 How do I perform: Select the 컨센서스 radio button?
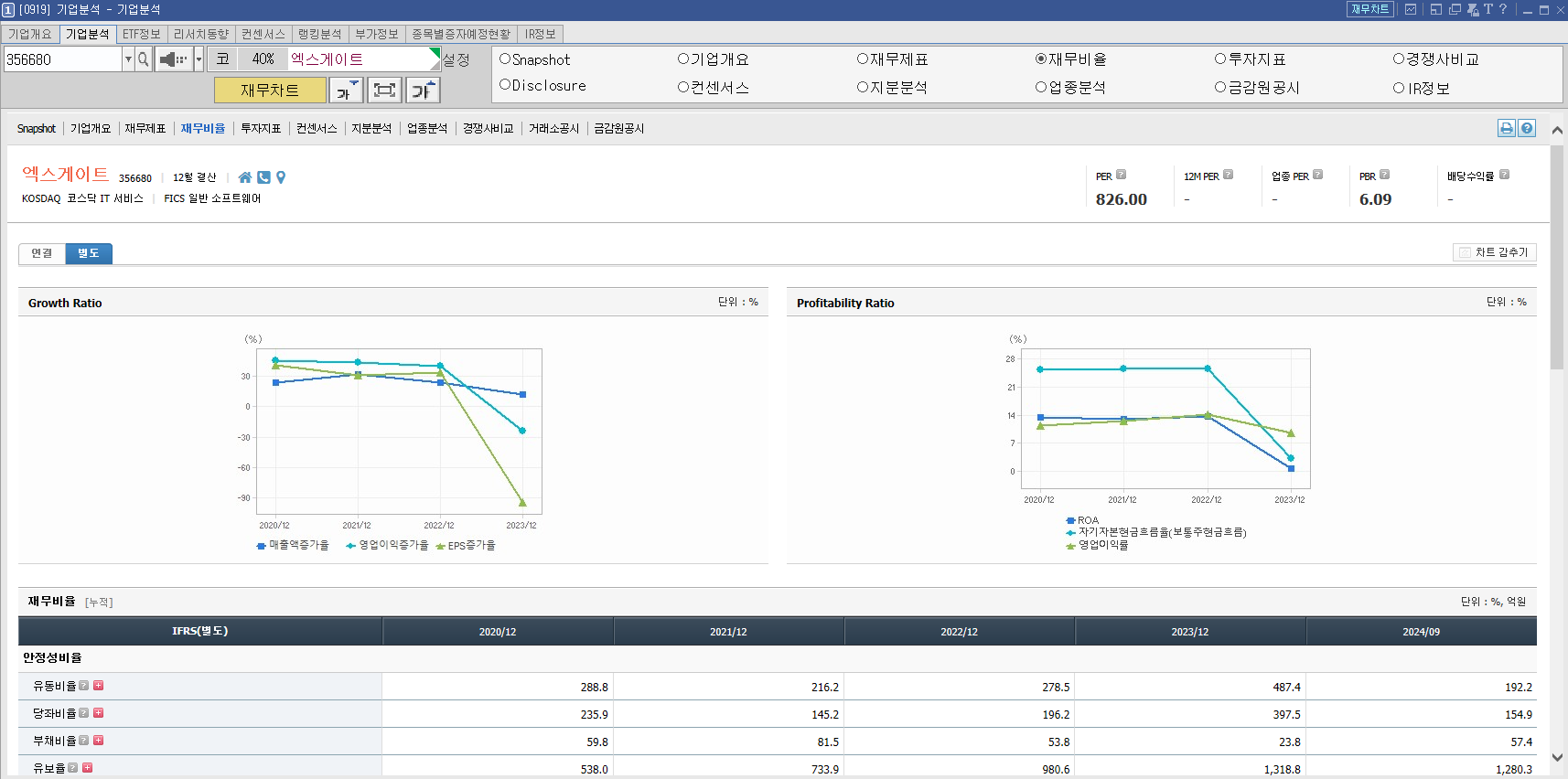[x=683, y=88]
